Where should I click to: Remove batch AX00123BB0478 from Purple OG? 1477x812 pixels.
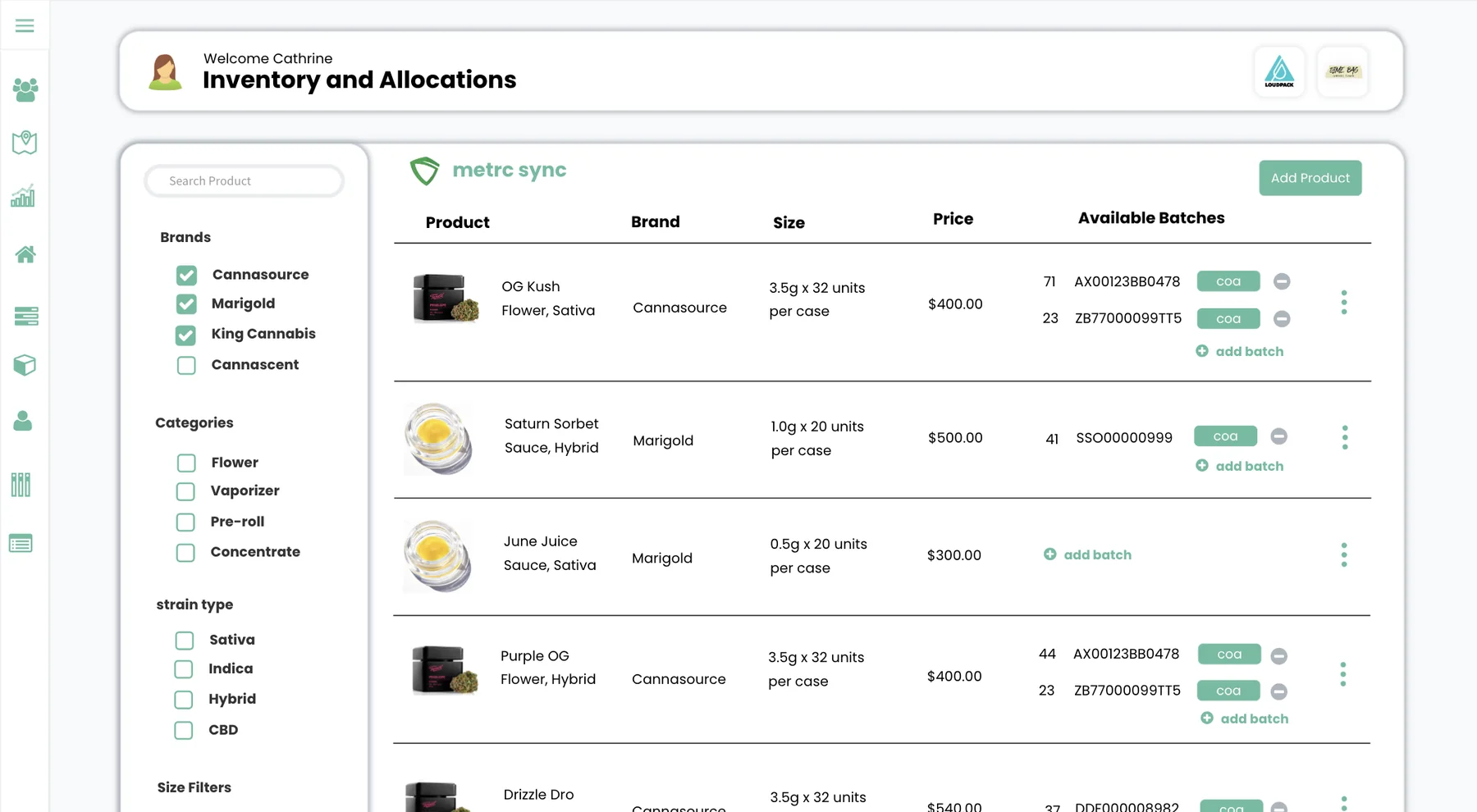[1278, 656]
